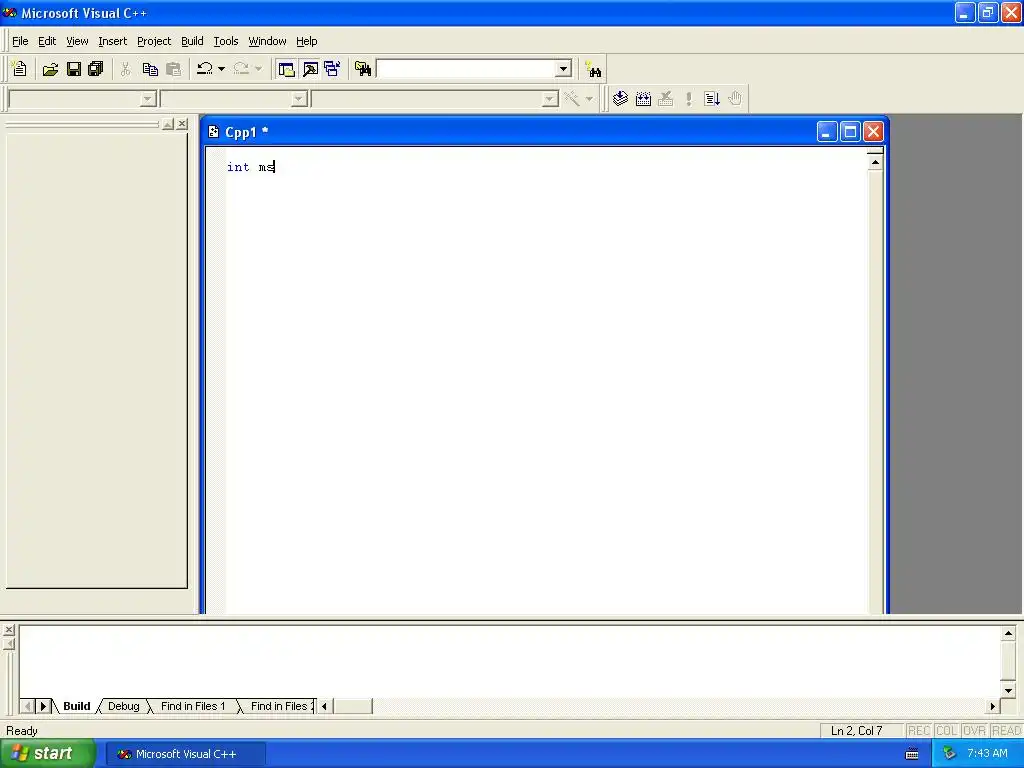Switch to Find in Files 2 tab

click(x=281, y=706)
